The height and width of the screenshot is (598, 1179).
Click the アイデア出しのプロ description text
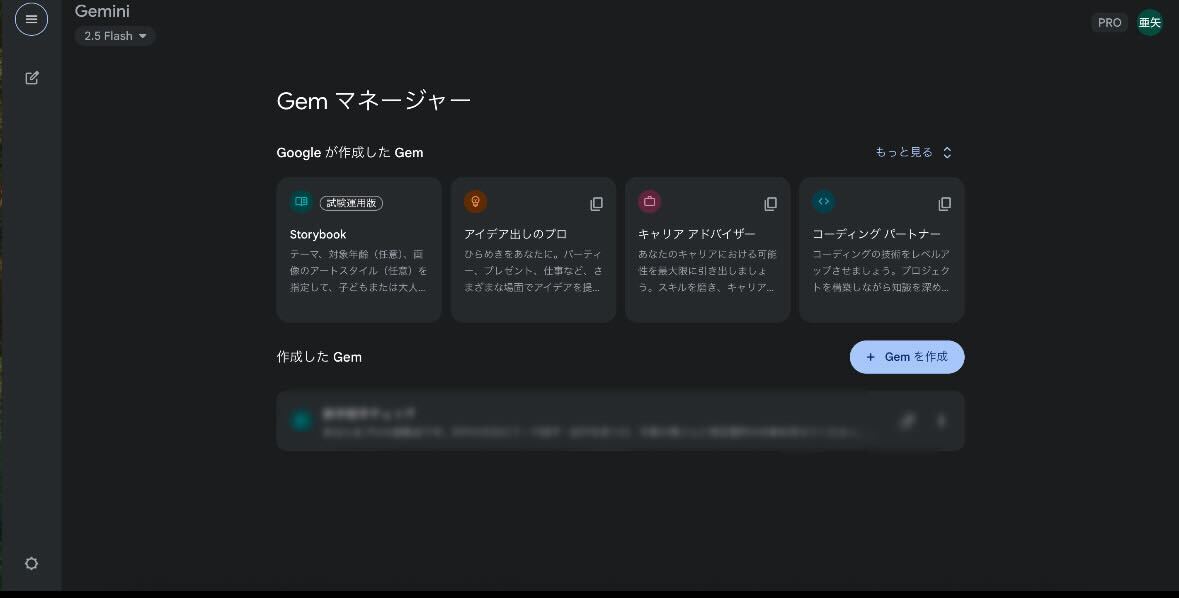tap(533, 271)
